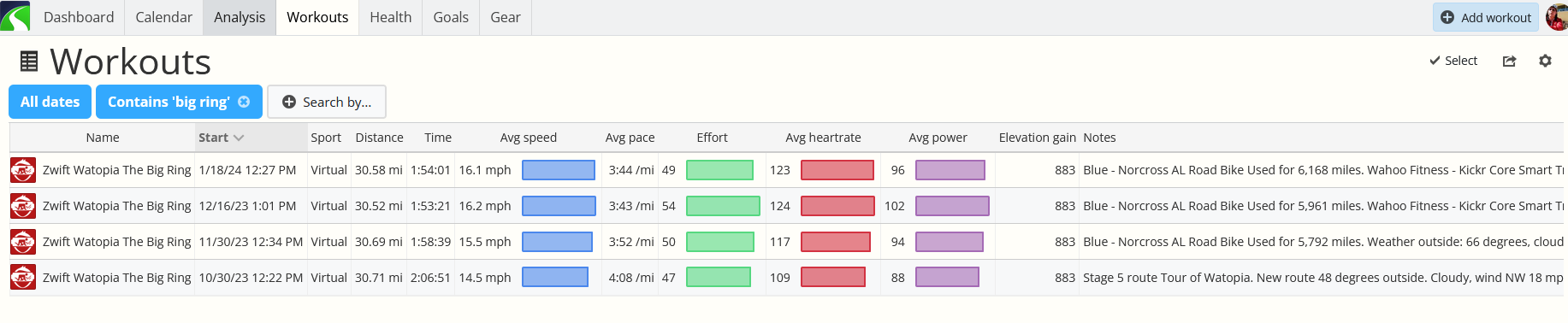Screen dimensions: 1568x323
Task: Click the Add workout button
Action: pyautogui.click(x=1486, y=17)
